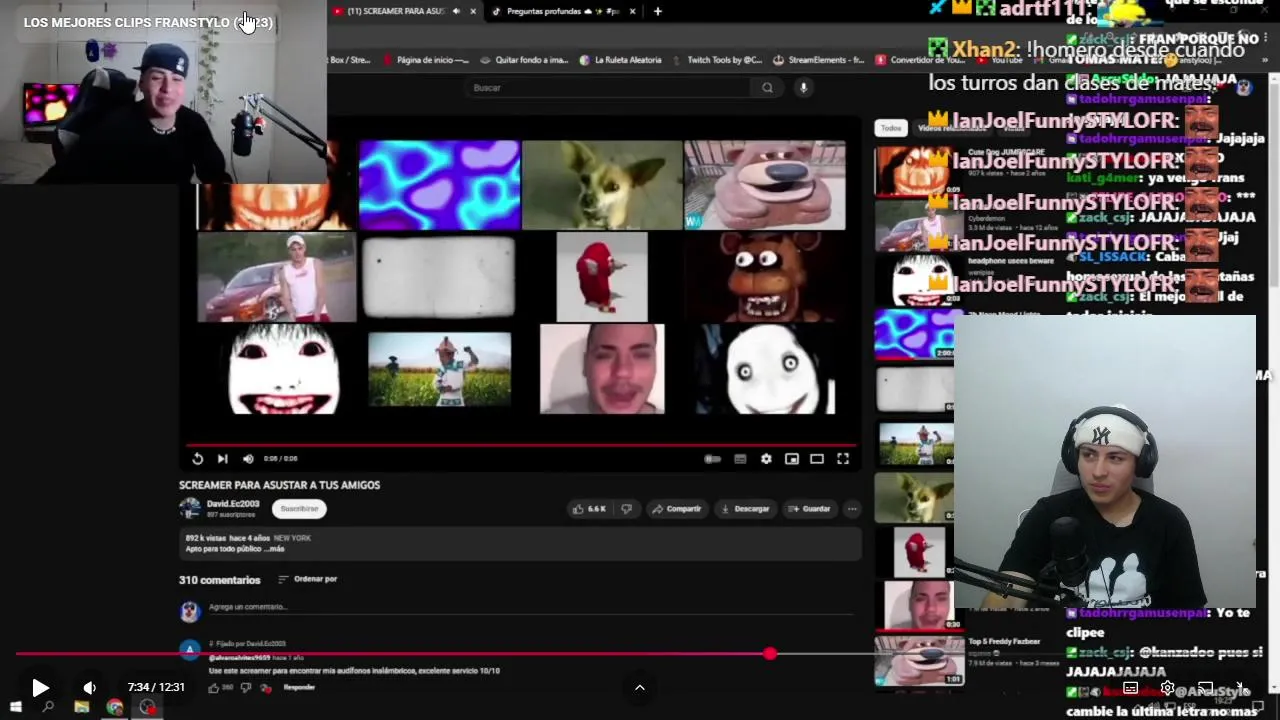This screenshot has width=1280, height=720.
Task: Activate YouTube miniplayer mode
Action: pos(791,459)
